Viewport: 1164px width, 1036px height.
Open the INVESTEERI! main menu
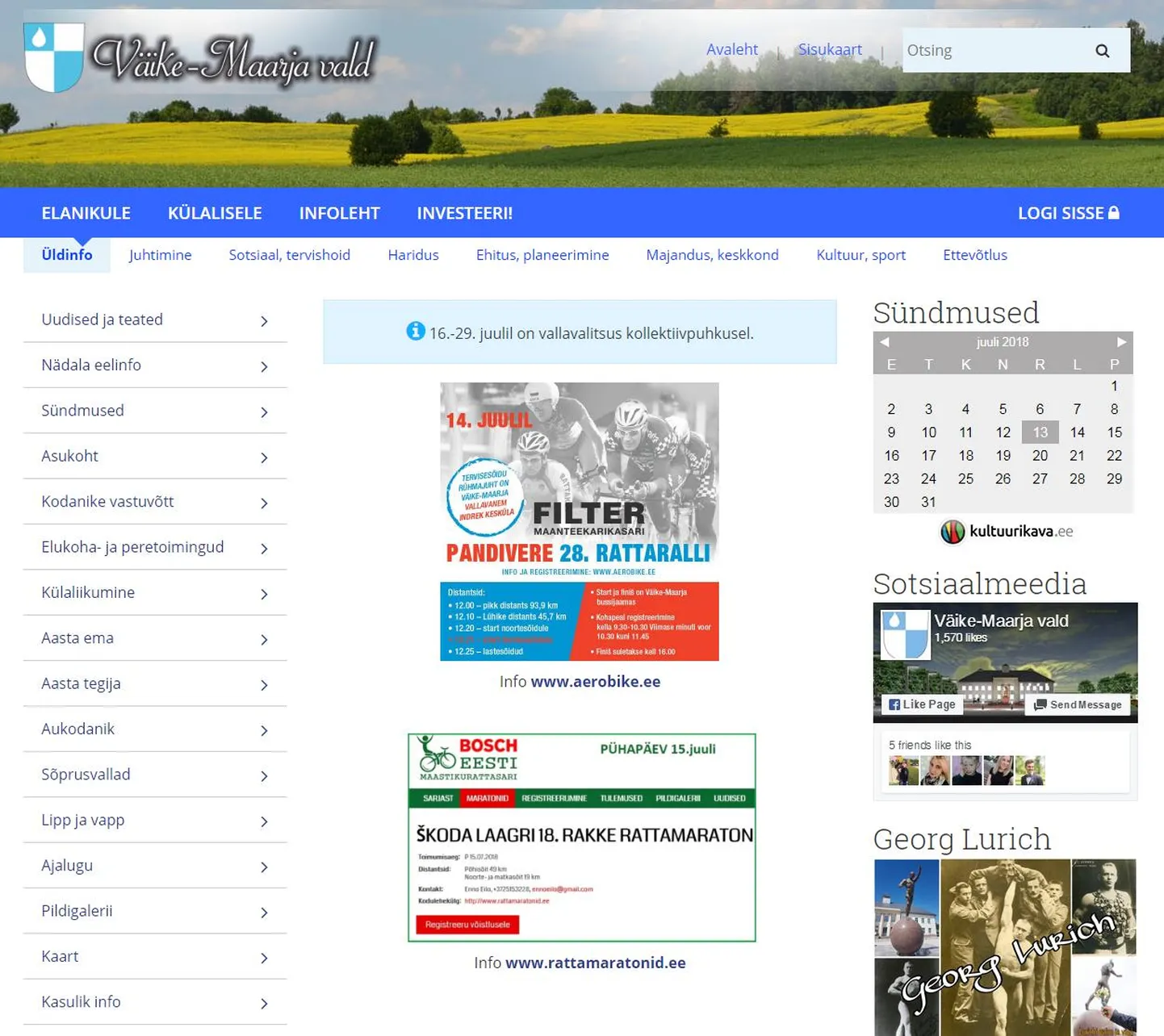click(x=465, y=213)
